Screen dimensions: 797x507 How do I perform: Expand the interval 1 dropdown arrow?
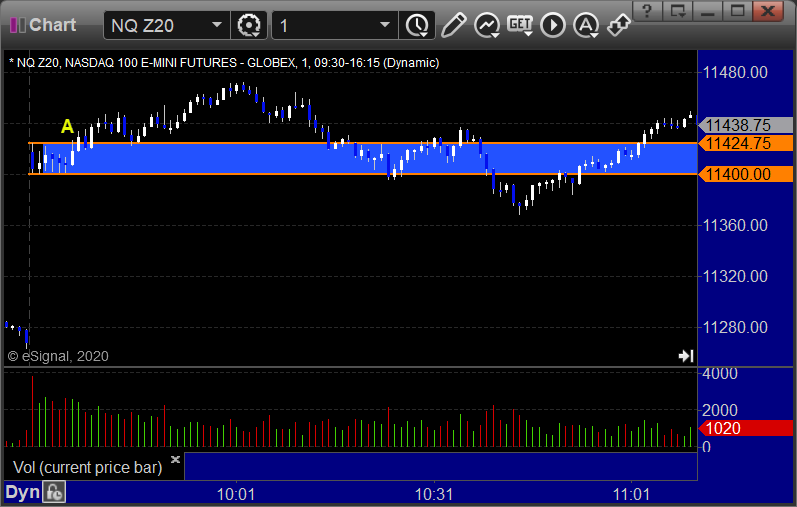click(385, 25)
